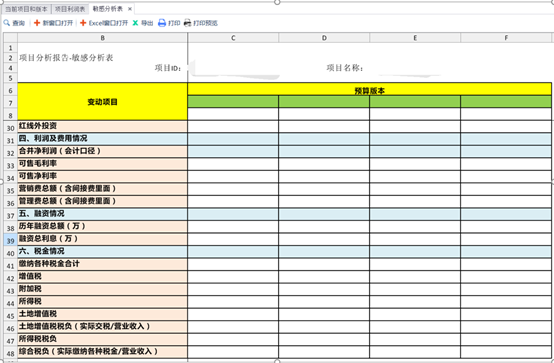Image resolution: width=554 pixels, height=363 pixels.
Task: Select the 历年融资总额(万) cell
Action: pos(102,227)
